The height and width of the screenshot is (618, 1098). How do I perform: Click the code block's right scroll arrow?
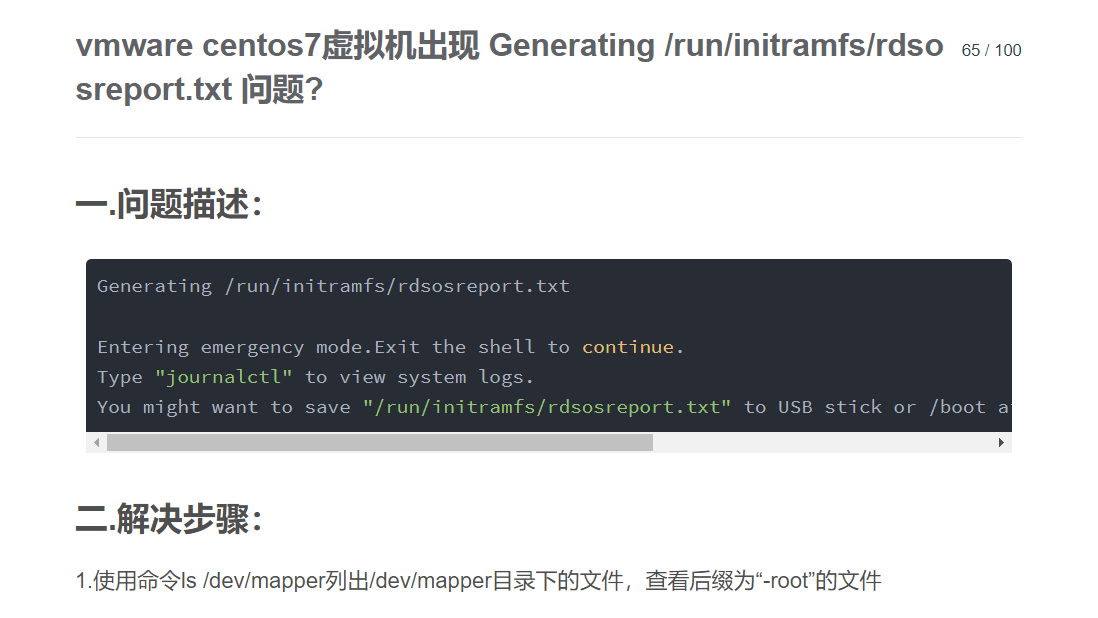1001,442
